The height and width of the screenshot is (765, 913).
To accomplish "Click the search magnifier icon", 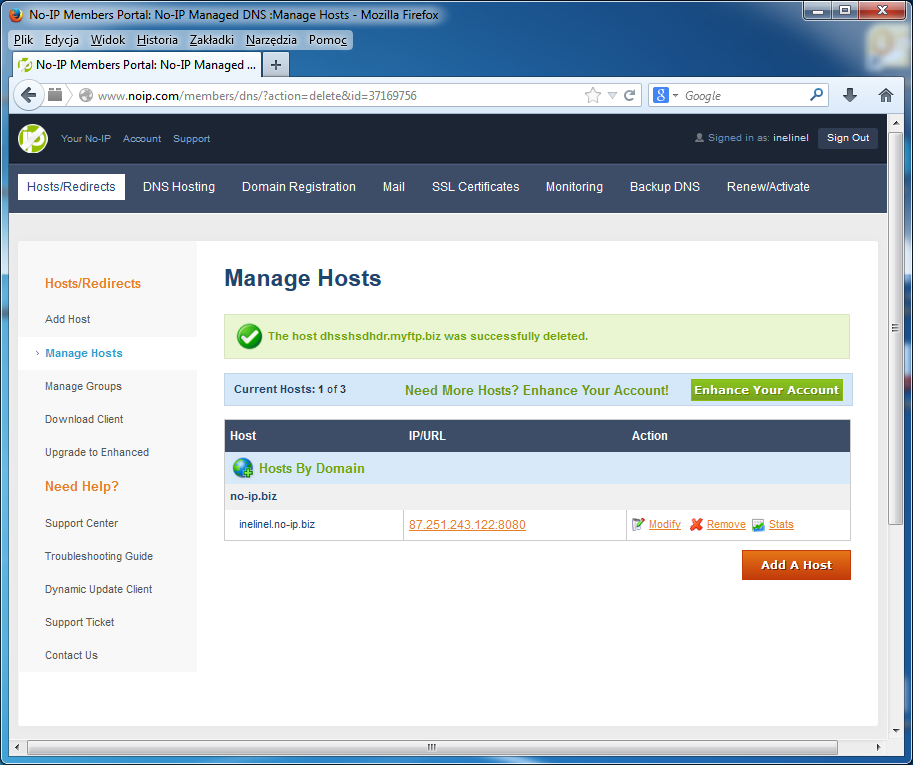I will click(x=816, y=95).
